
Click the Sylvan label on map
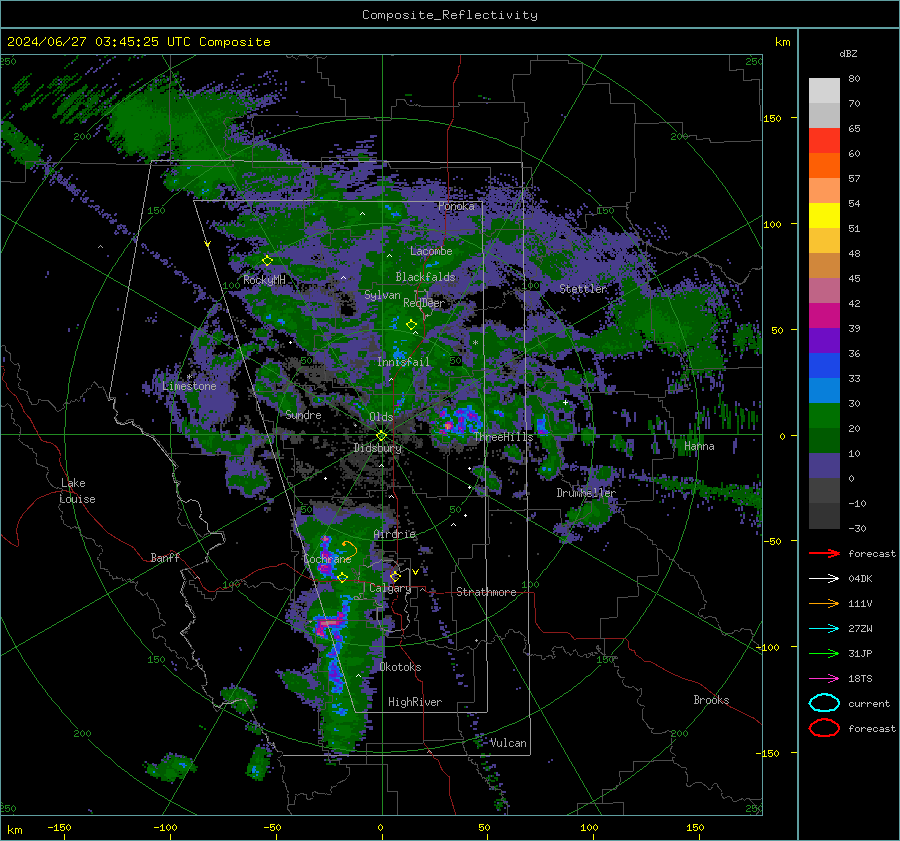click(x=382, y=295)
